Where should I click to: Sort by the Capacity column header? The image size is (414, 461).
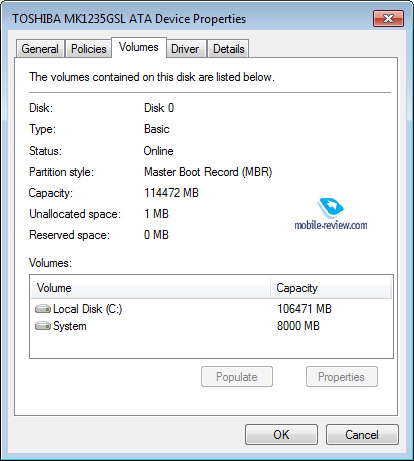click(330, 288)
